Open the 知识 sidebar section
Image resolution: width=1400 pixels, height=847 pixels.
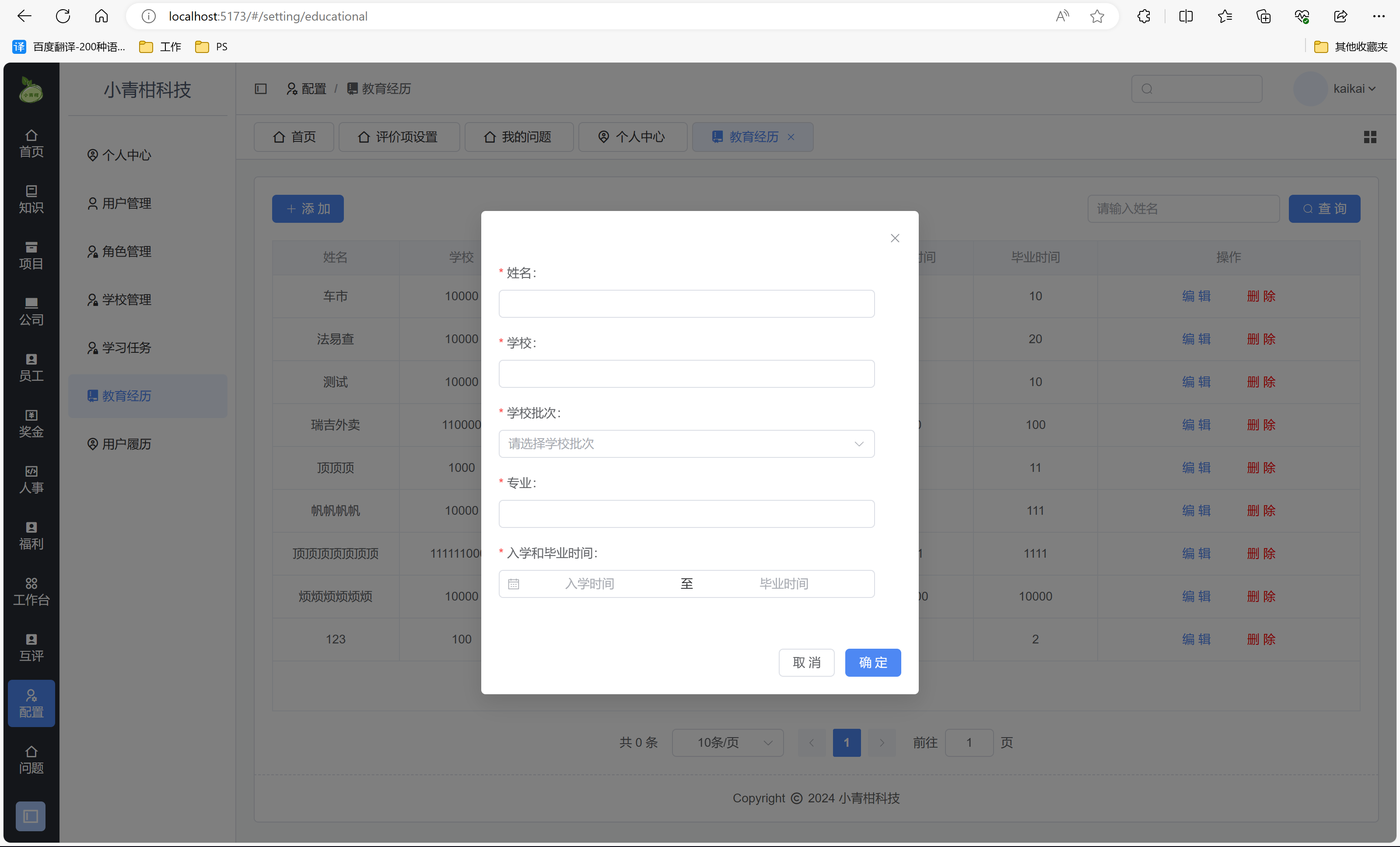31,200
